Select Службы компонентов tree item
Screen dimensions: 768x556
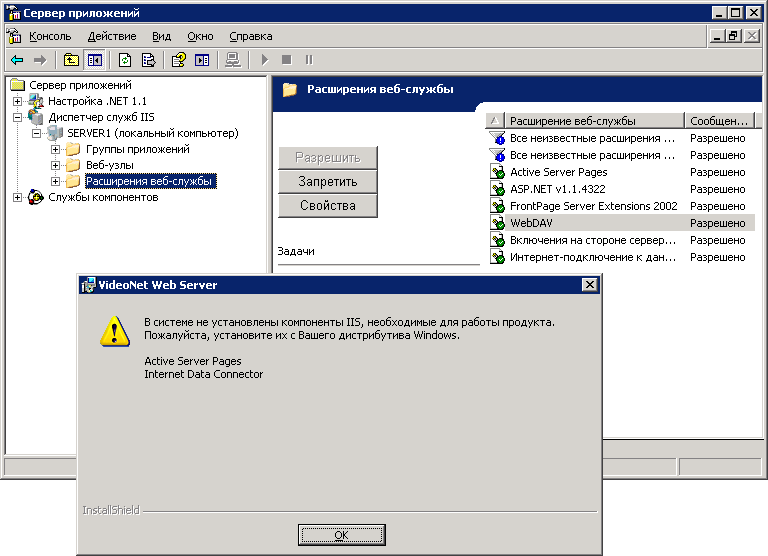click(x=103, y=197)
